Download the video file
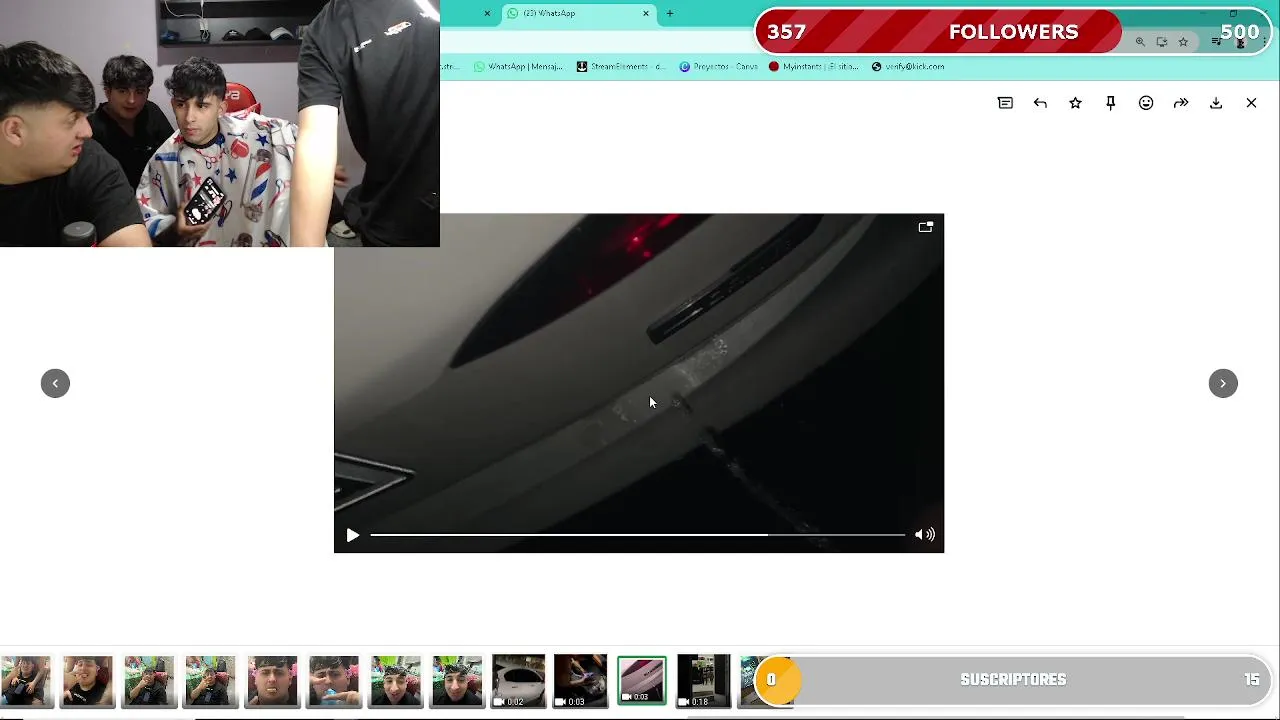This screenshot has width=1280, height=720. pos(1216,103)
